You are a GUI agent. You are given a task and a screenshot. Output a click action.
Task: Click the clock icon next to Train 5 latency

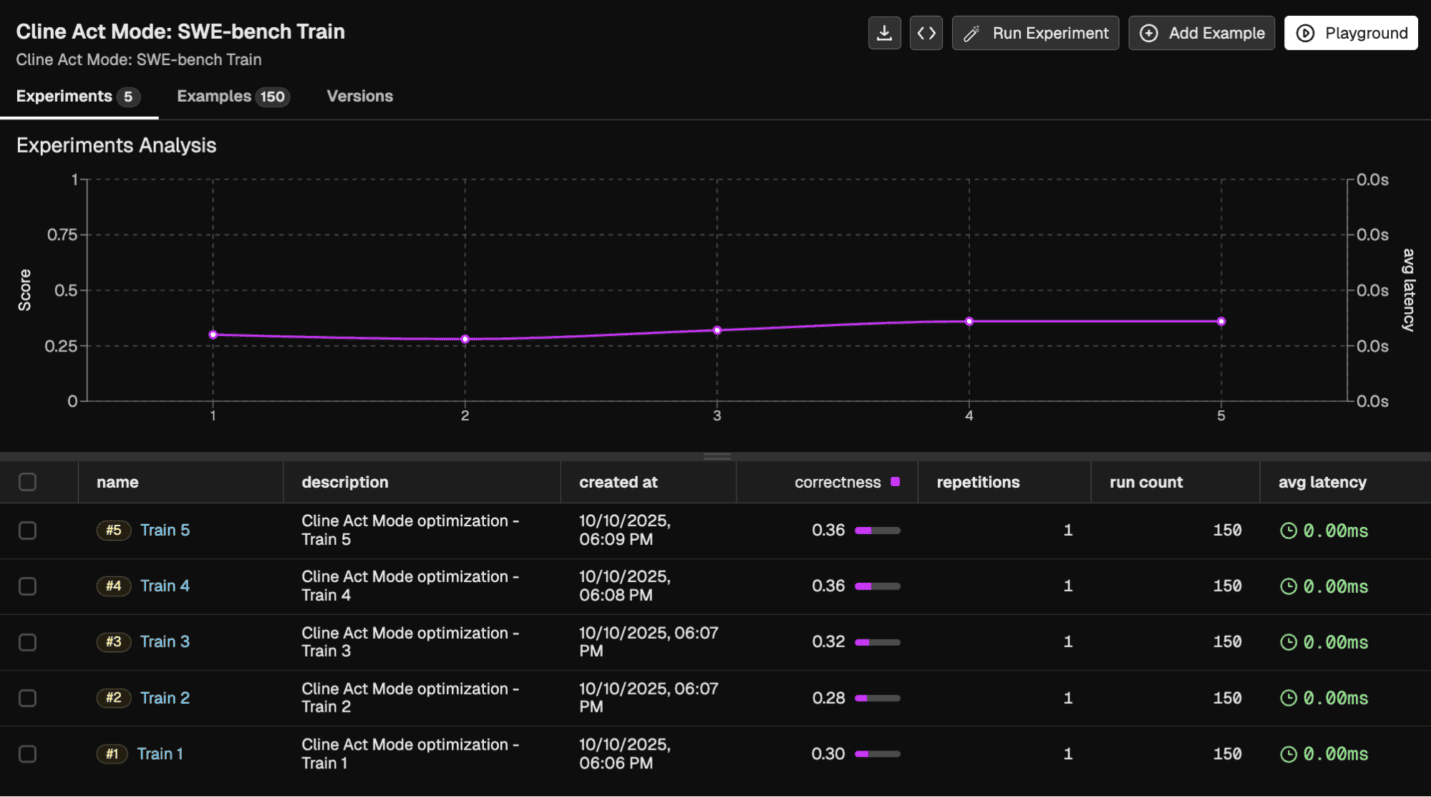coord(1289,530)
